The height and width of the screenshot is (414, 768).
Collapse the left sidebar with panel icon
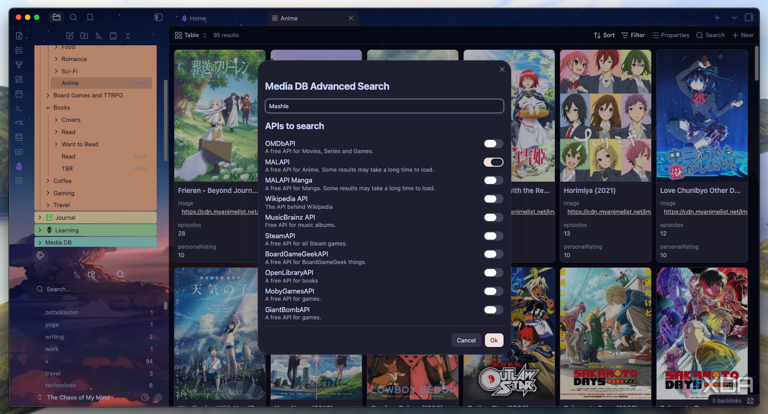point(158,17)
